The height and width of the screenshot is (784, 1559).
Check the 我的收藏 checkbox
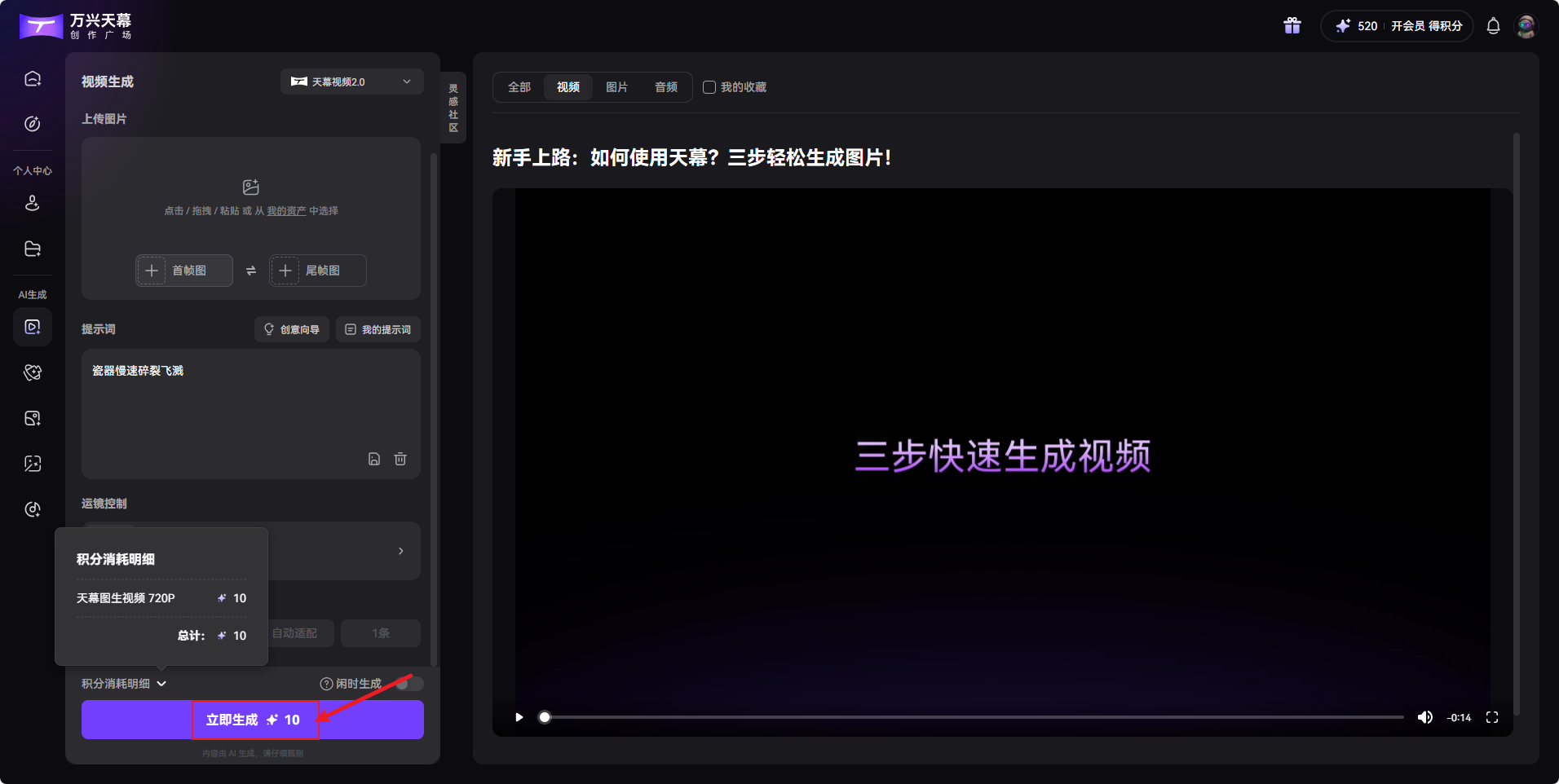click(709, 86)
